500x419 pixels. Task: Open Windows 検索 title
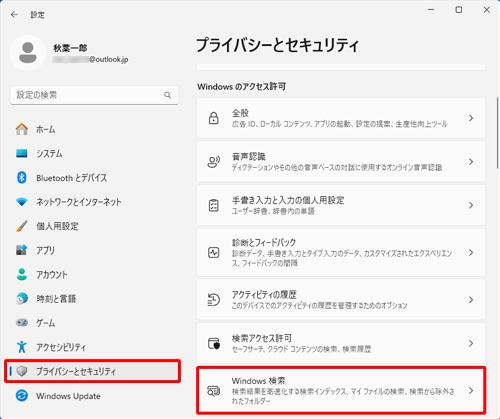pyautogui.click(x=258, y=381)
